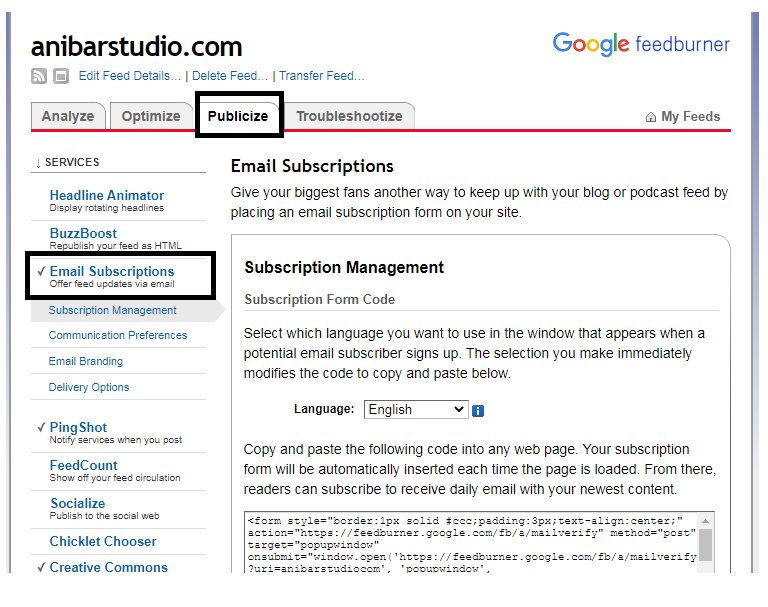Open BuzzBoost service
Image resolution: width=768 pixels, height=607 pixels.
83,233
